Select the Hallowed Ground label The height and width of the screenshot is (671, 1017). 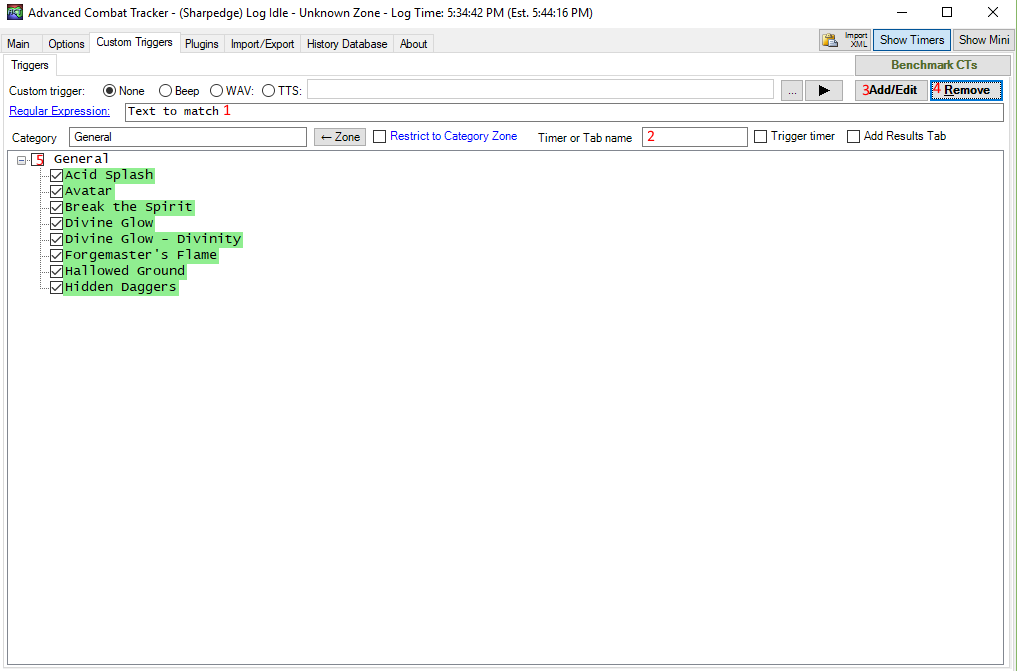[x=125, y=271]
